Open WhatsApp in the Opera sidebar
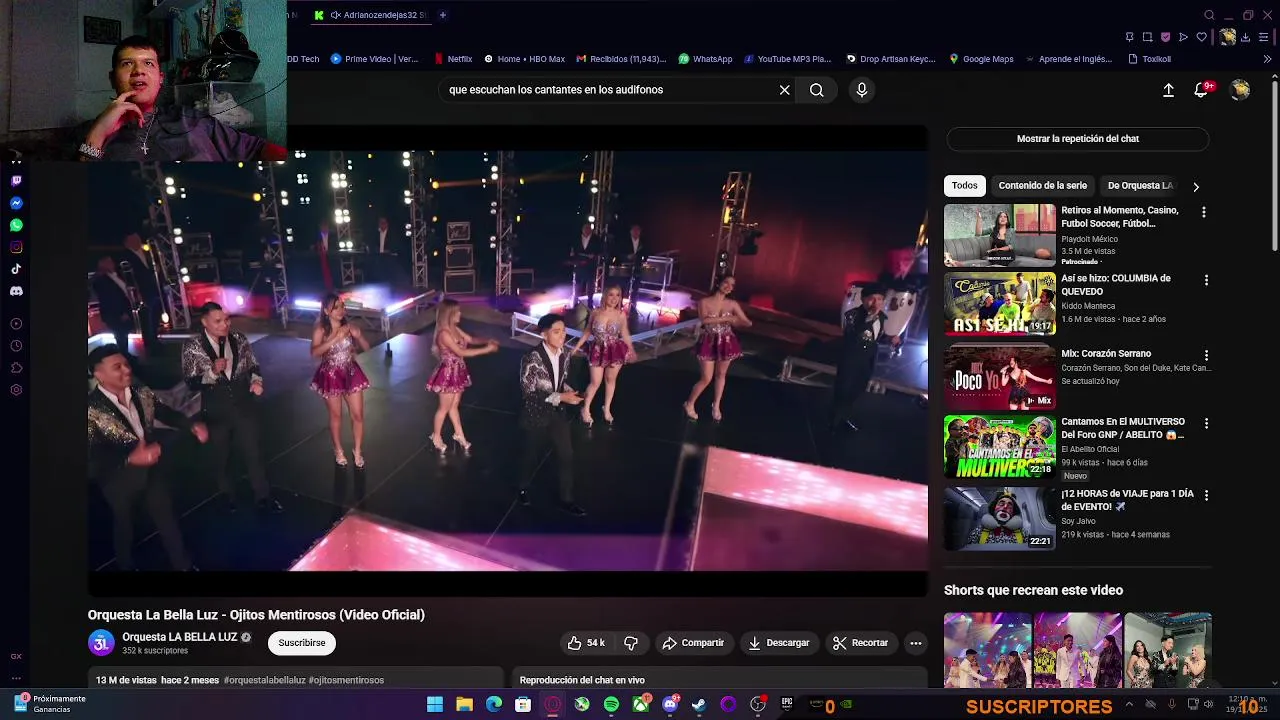Screen dimensions: 1280x720 (x=16, y=225)
